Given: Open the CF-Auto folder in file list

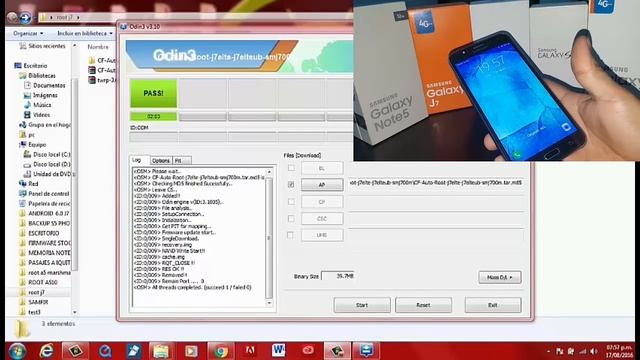Looking at the screenshot, I should (x=102, y=60).
